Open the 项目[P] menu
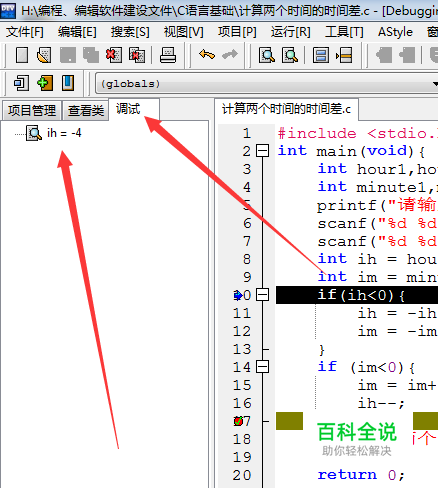438x488 pixels. point(237,32)
